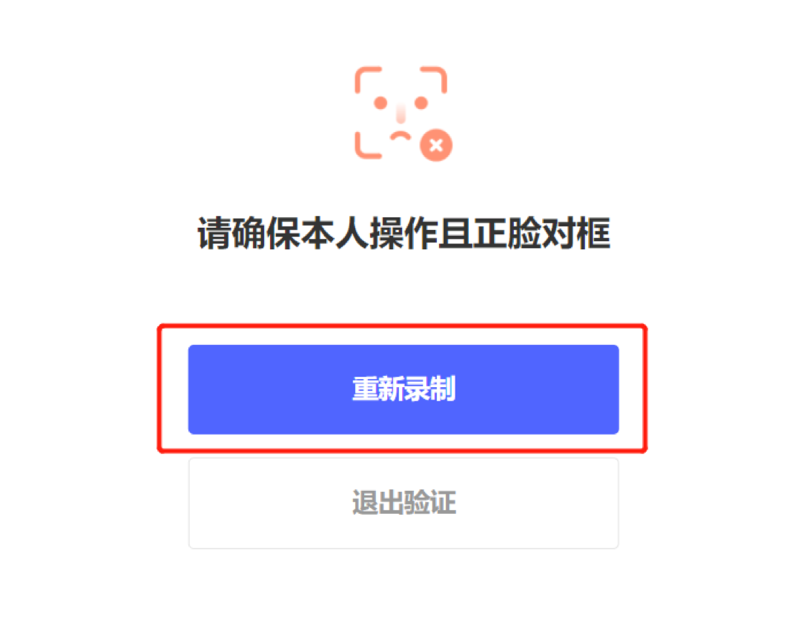Viewport: 801px width, 623px height.
Task: Click the orange X error badge
Action: tap(436, 145)
